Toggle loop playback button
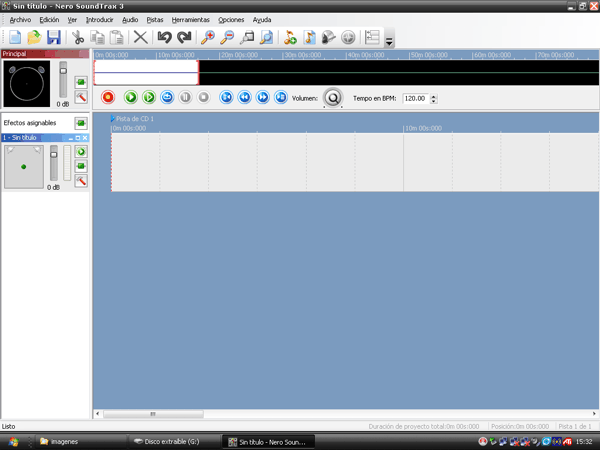Viewport: 600px width, 450px height. (167, 98)
